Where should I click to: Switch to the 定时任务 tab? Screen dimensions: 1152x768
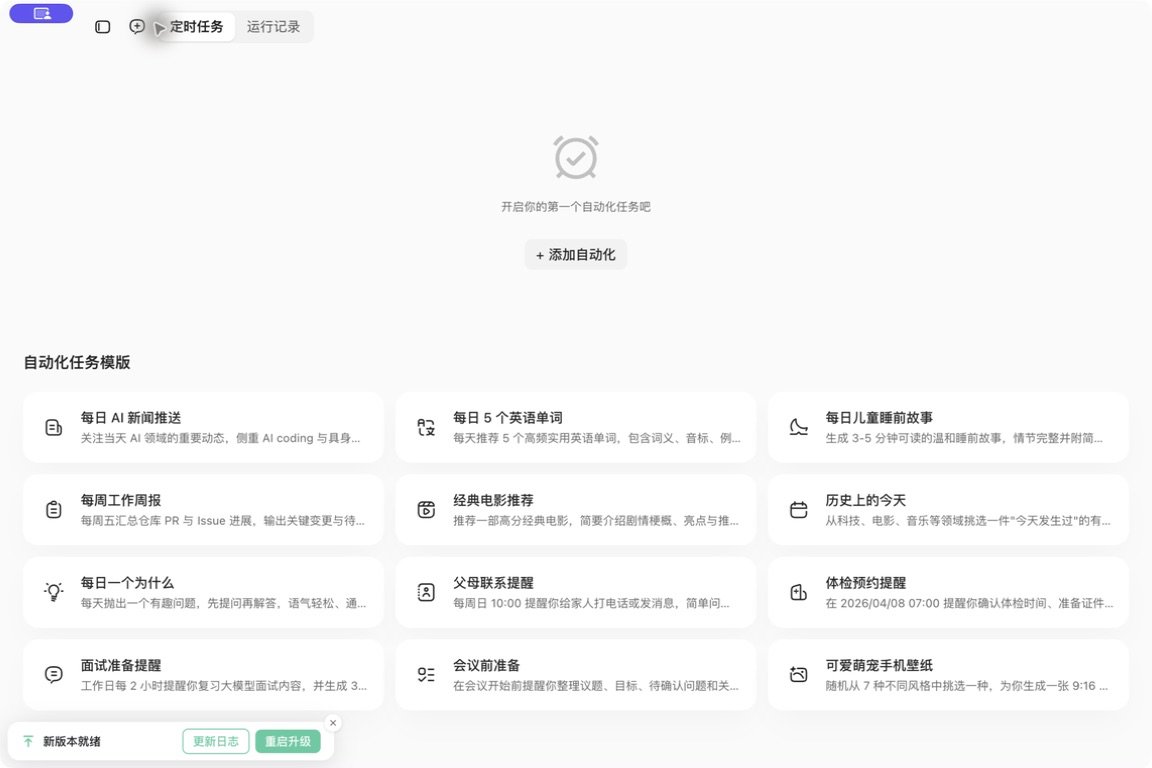coord(196,26)
